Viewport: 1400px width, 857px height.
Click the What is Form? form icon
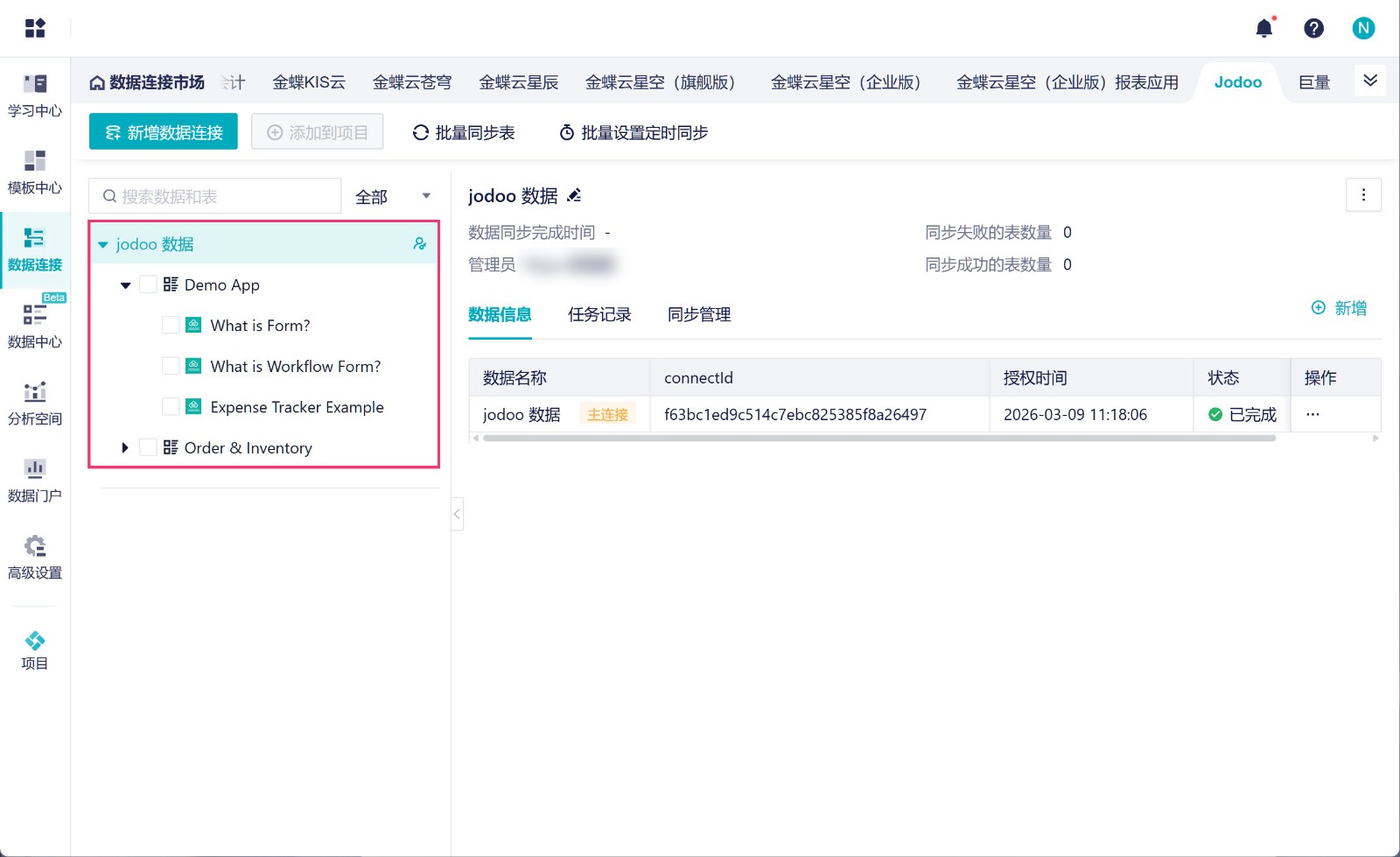[x=194, y=325]
